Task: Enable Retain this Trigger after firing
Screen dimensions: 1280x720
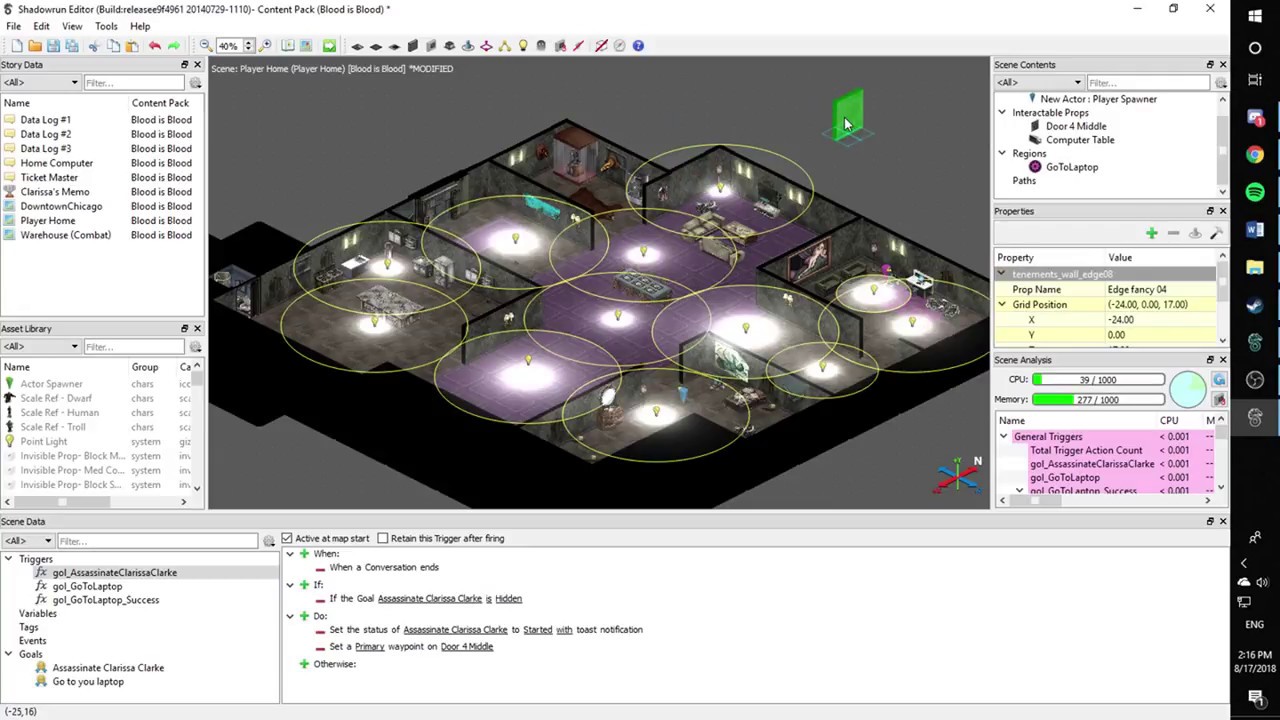Action: point(382,538)
